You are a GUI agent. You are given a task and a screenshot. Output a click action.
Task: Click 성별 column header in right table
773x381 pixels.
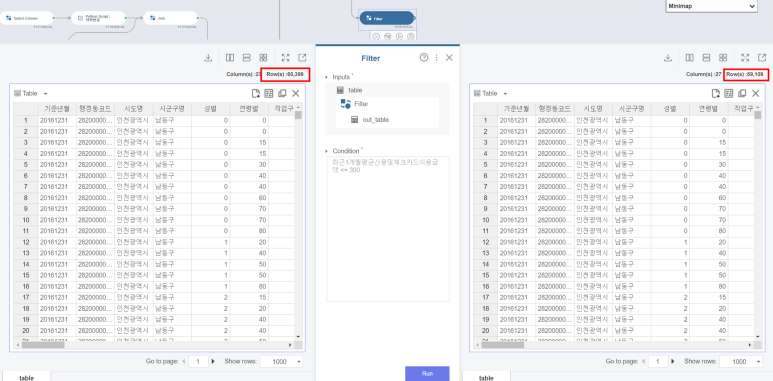click(670, 108)
